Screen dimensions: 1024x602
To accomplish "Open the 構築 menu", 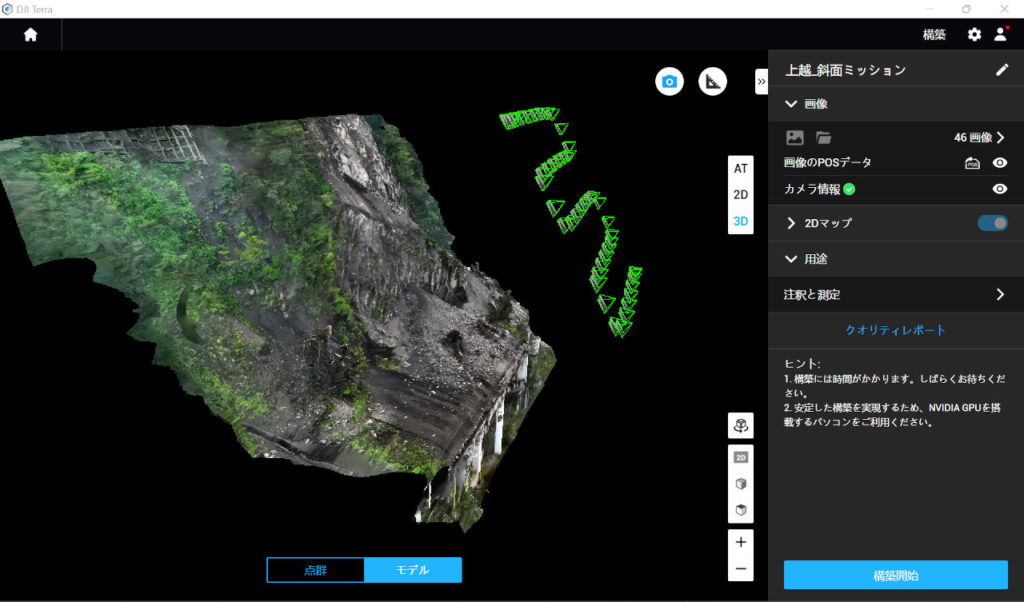I will pos(933,33).
